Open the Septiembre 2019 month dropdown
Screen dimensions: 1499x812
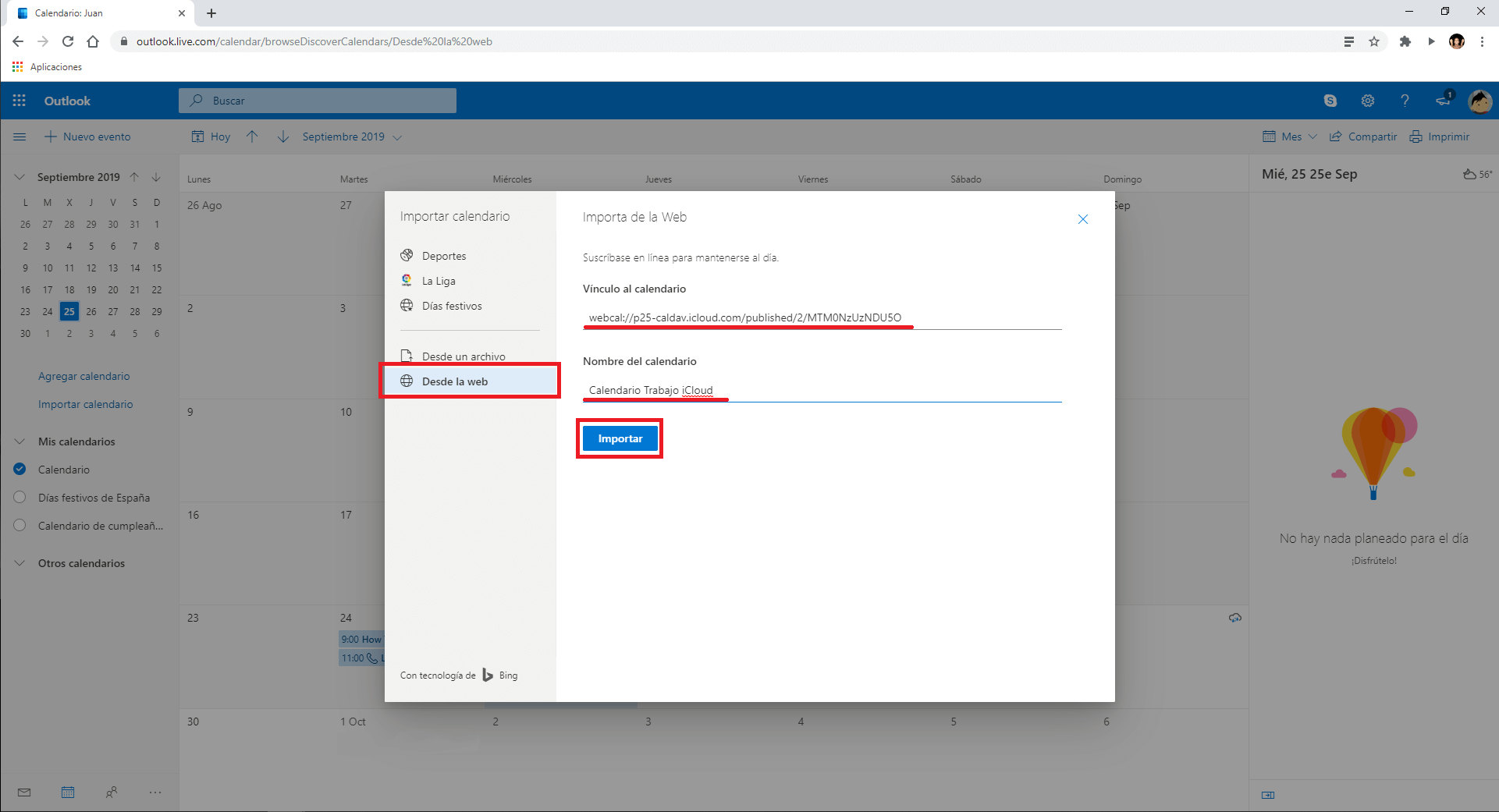[352, 137]
